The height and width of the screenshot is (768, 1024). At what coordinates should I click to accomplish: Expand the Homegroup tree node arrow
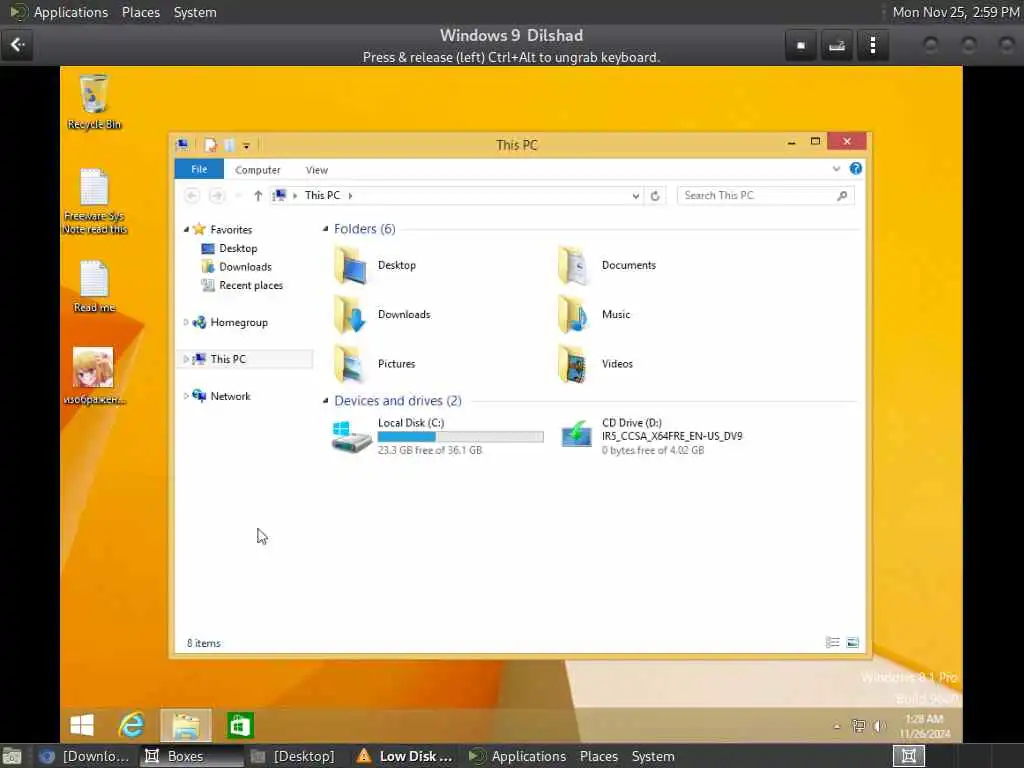(186, 322)
